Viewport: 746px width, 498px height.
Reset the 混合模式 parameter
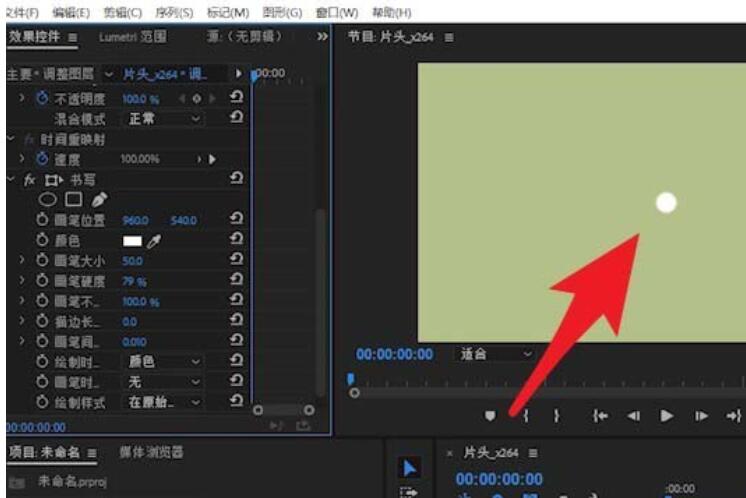(236, 117)
